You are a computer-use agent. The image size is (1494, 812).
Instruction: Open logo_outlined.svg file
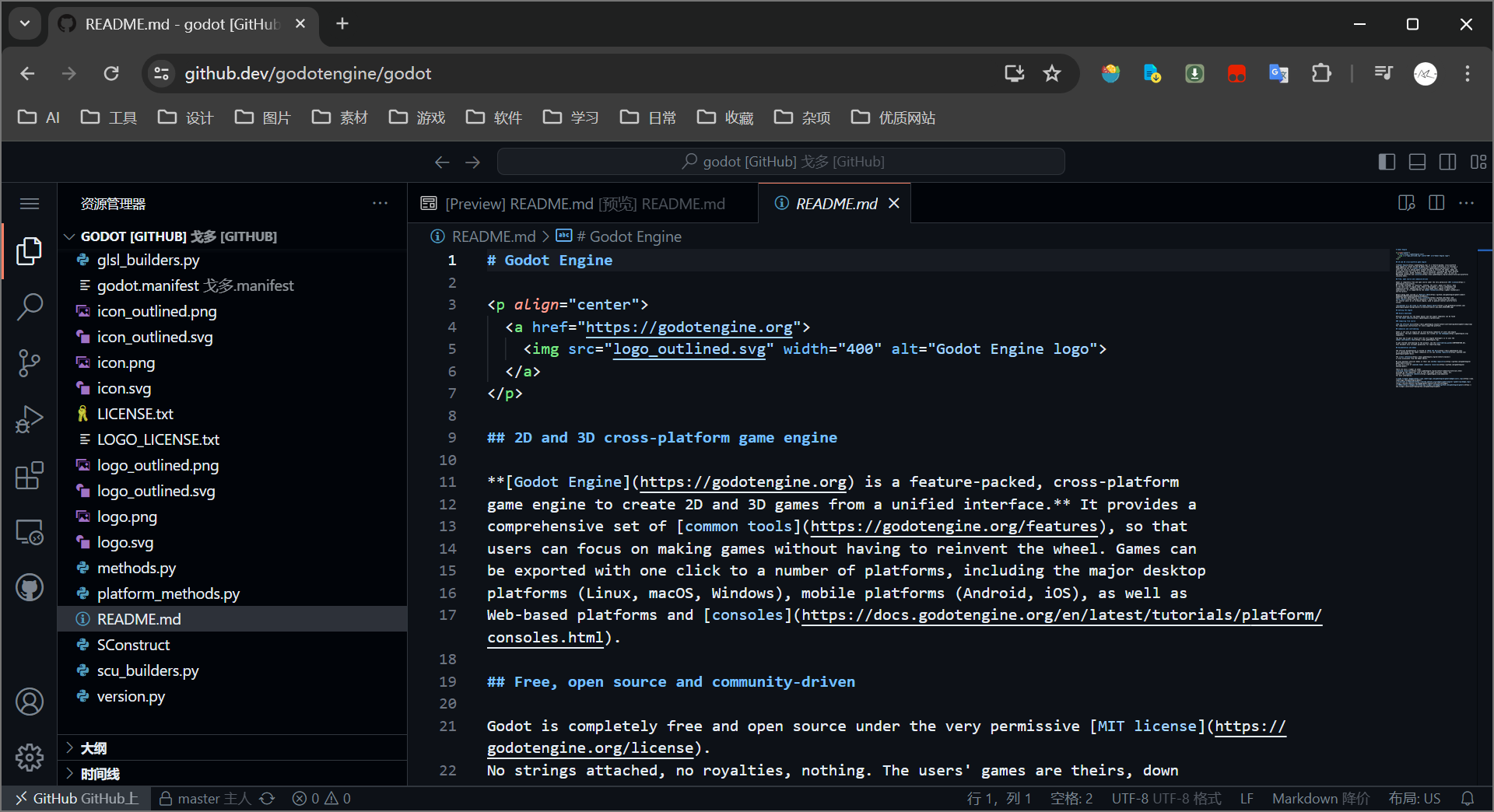coord(233,491)
